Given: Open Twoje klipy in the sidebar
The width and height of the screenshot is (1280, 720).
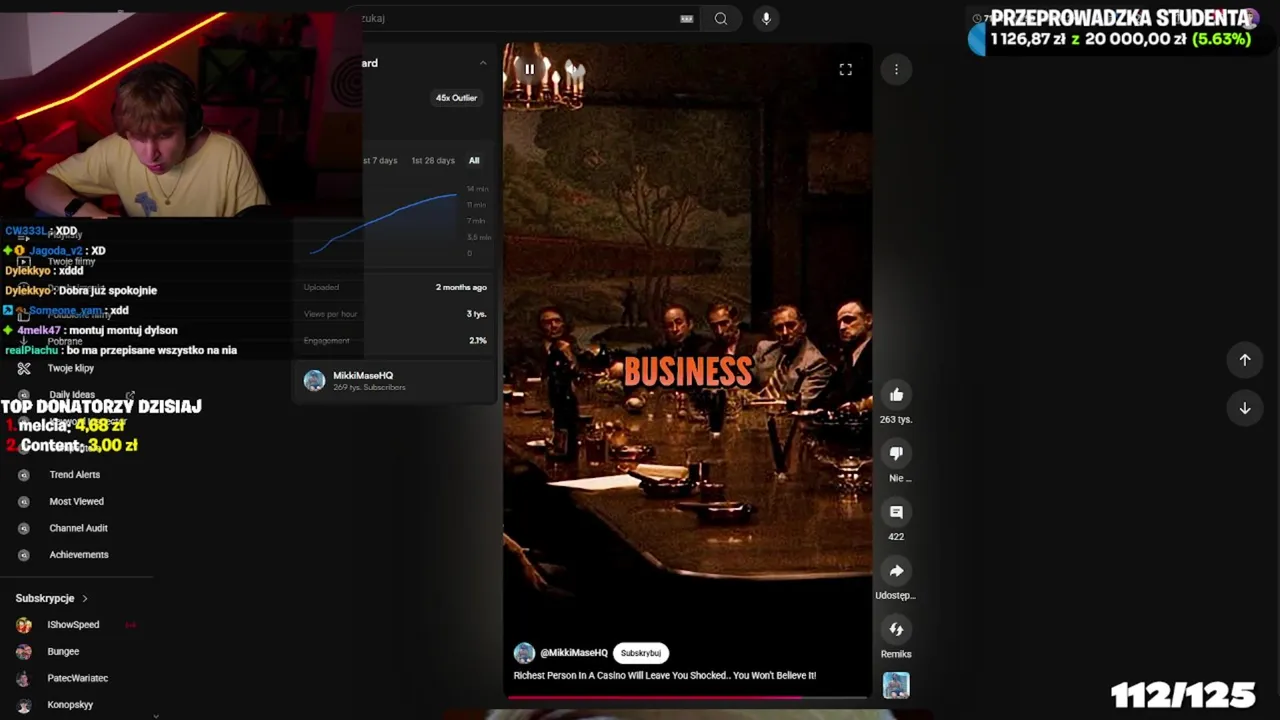Looking at the screenshot, I should click(x=71, y=368).
